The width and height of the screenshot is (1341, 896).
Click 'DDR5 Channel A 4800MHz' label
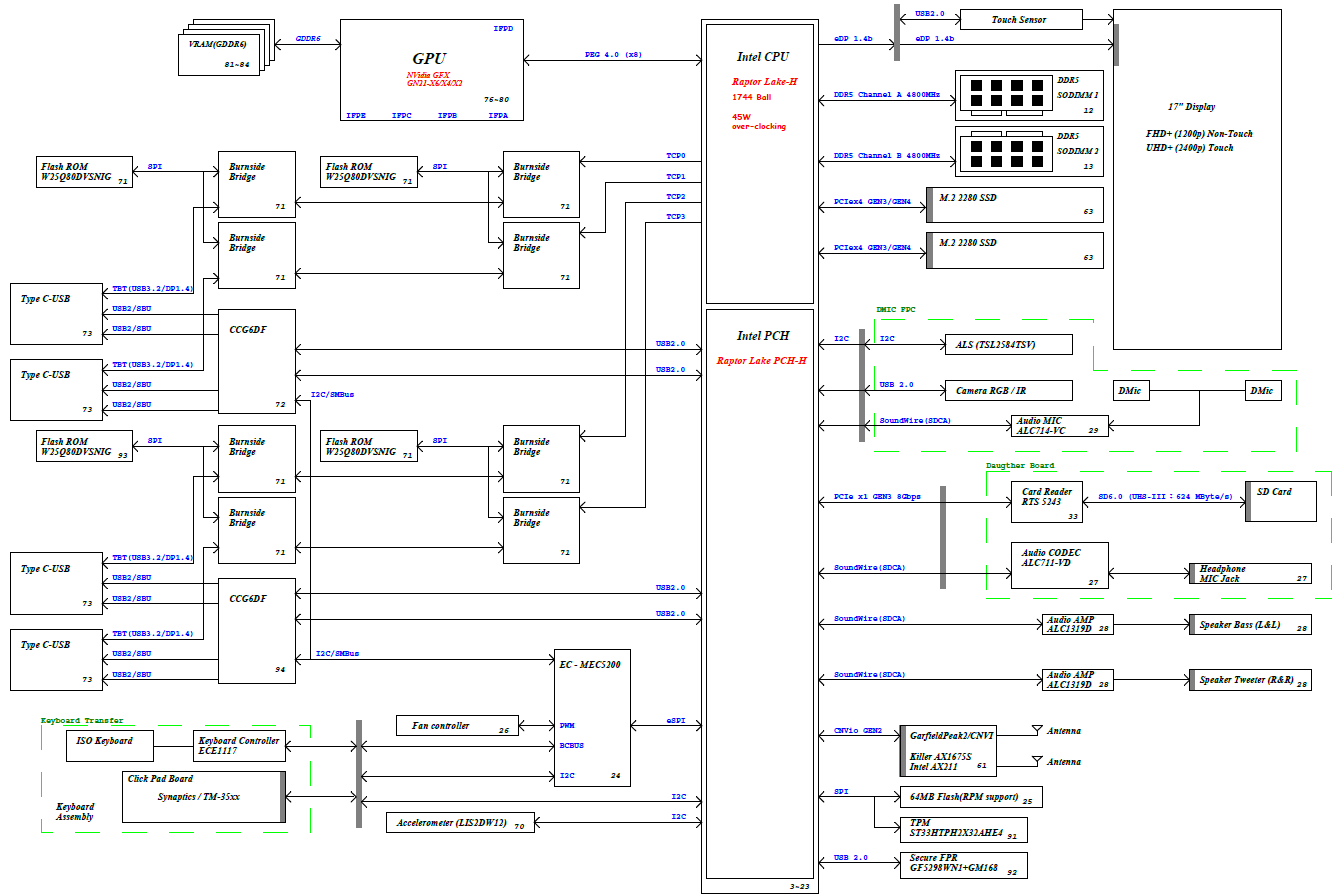click(x=887, y=96)
